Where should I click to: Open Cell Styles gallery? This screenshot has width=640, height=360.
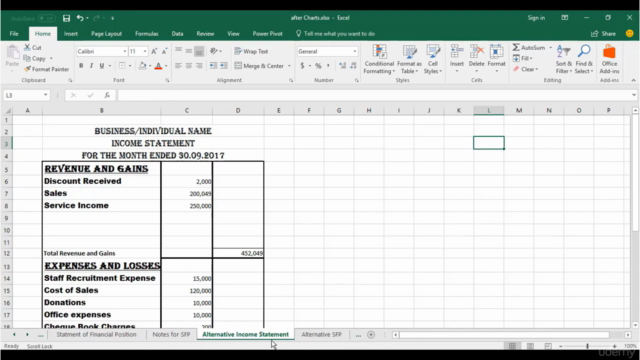[x=433, y=60]
